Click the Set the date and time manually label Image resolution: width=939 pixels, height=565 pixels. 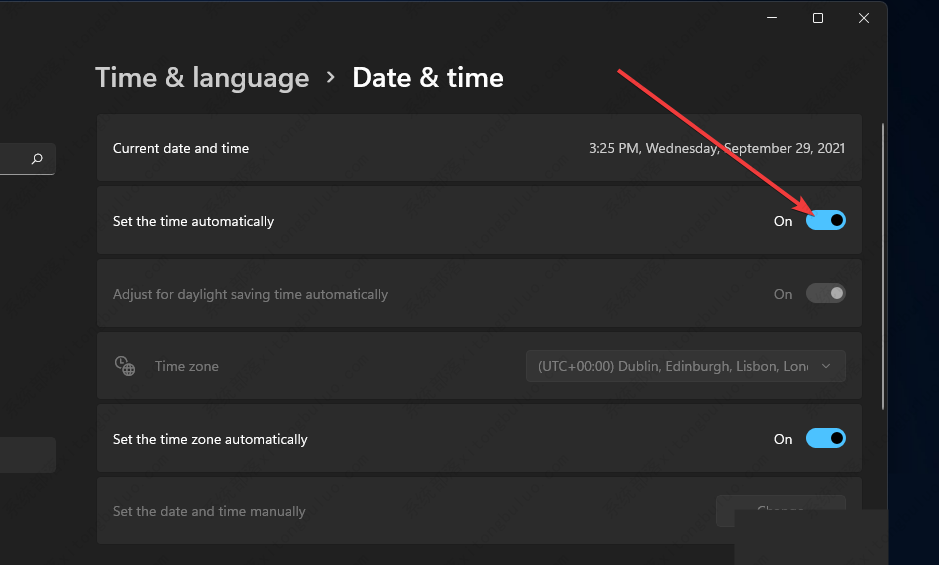[x=209, y=511]
